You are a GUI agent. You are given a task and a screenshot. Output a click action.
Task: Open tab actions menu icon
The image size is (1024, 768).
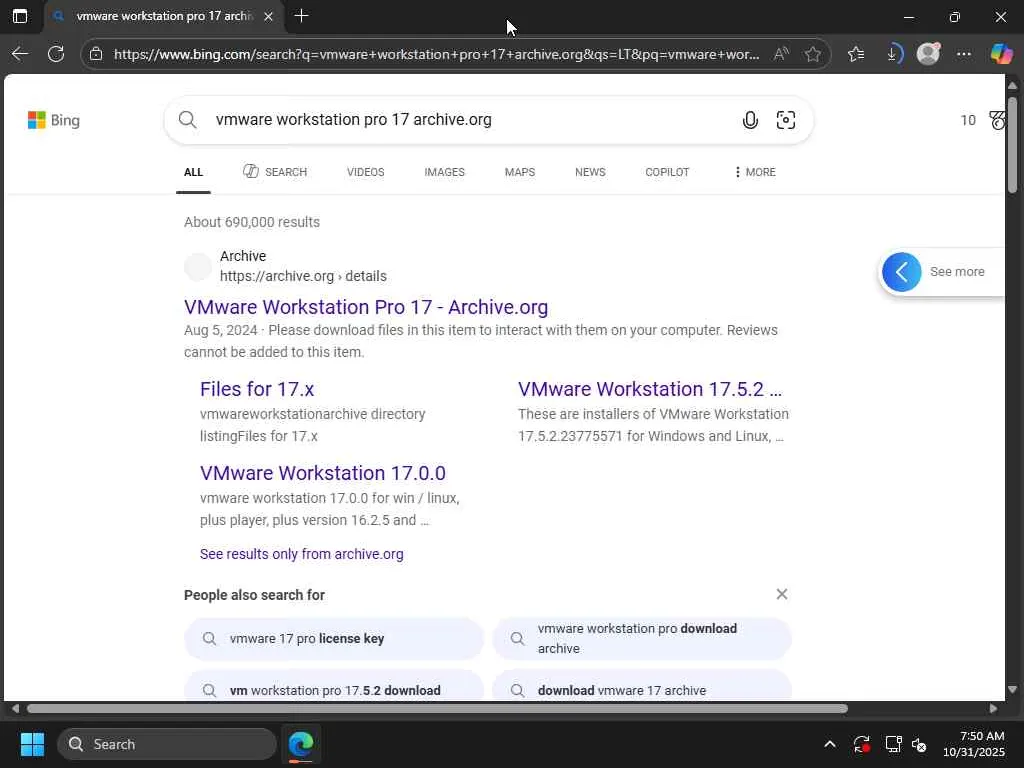click(20, 16)
